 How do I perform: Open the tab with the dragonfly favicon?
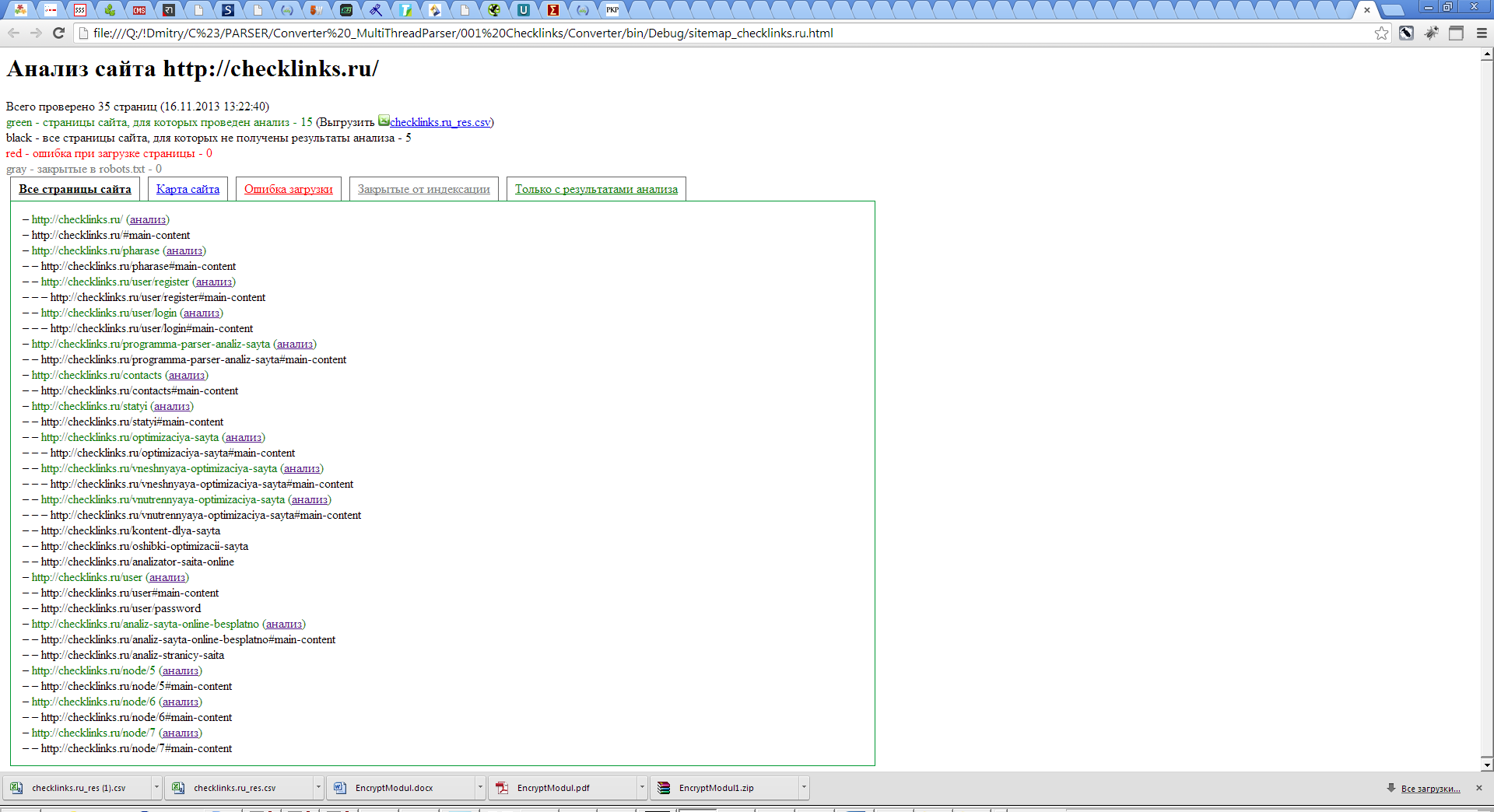[376, 10]
